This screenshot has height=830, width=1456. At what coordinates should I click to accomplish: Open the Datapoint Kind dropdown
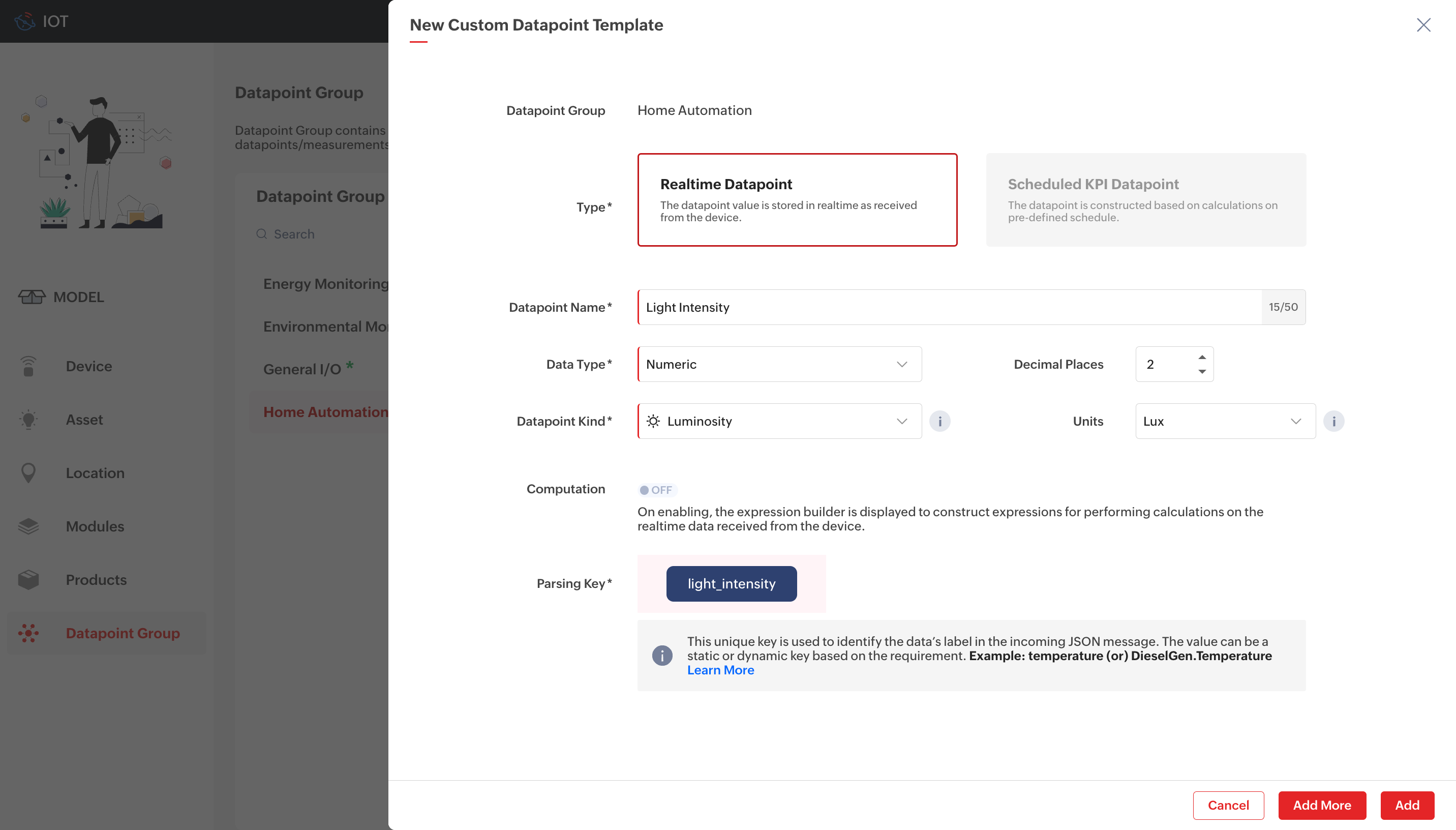point(779,421)
